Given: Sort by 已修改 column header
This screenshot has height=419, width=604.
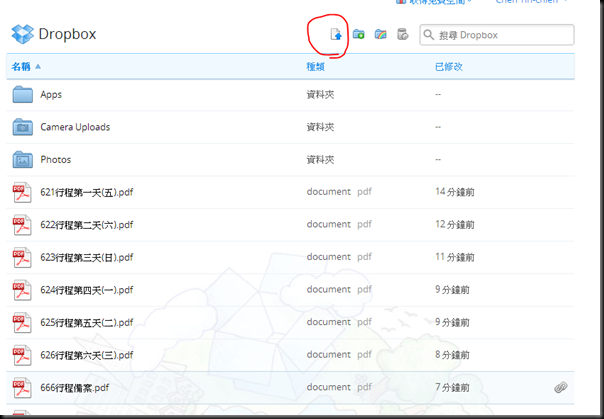Looking at the screenshot, I should (x=449, y=67).
